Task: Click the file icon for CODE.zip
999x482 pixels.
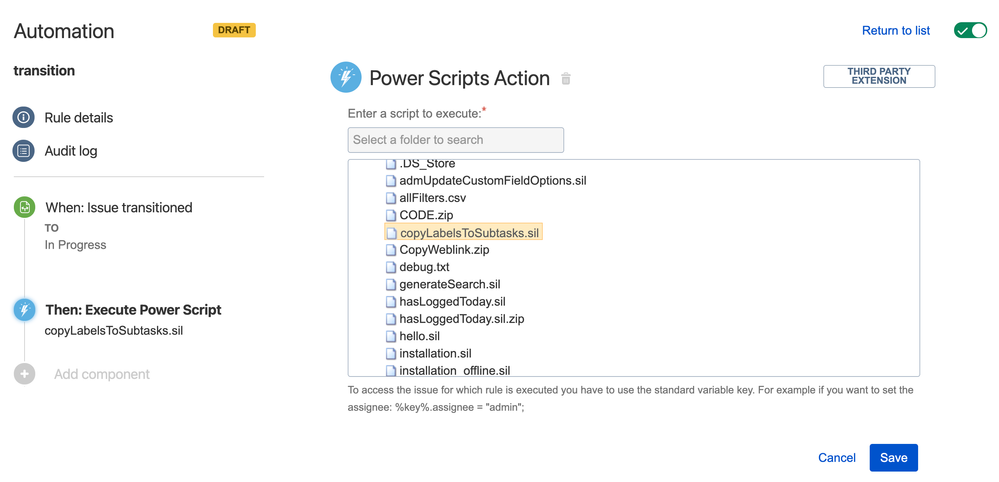Action: (x=391, y=215)
